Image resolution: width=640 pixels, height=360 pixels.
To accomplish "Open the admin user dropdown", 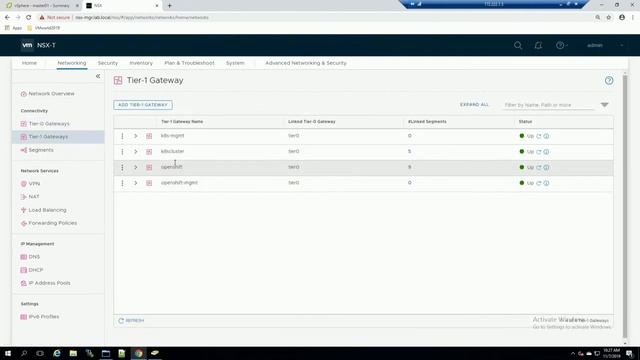I will pyautogui.click(x=605, y=45).
